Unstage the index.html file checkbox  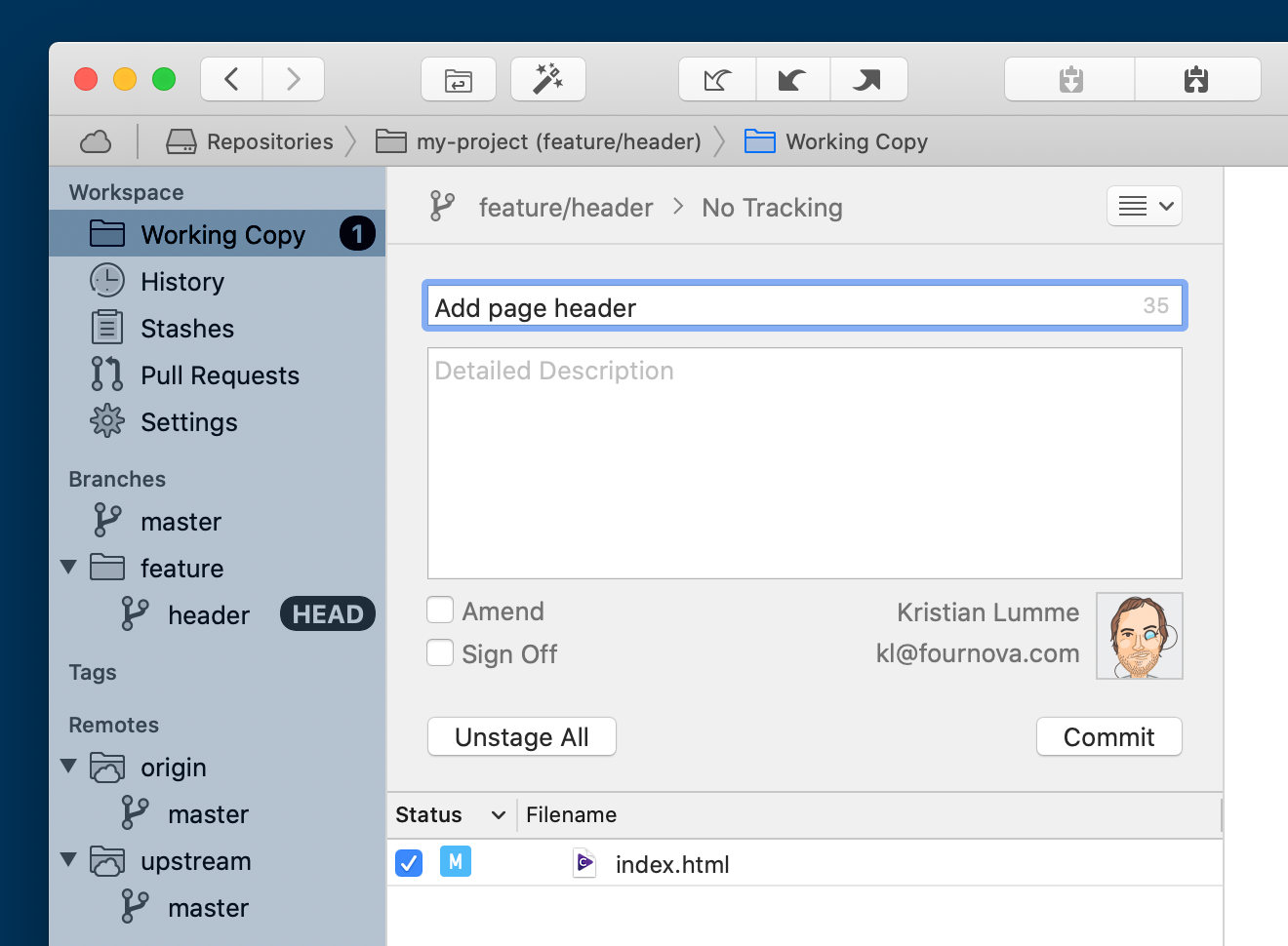pyautogui.click(x=408, y=863)
